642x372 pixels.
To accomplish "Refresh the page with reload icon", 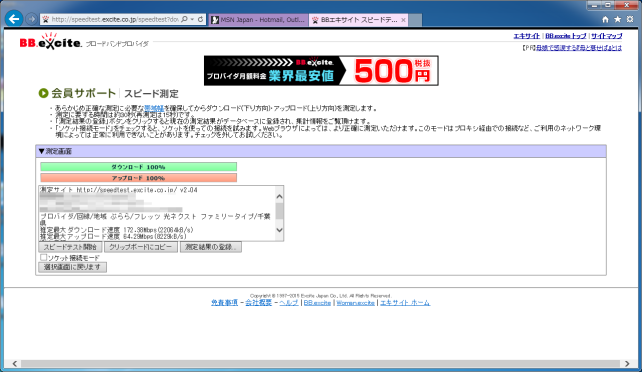I will coord(200,19).
